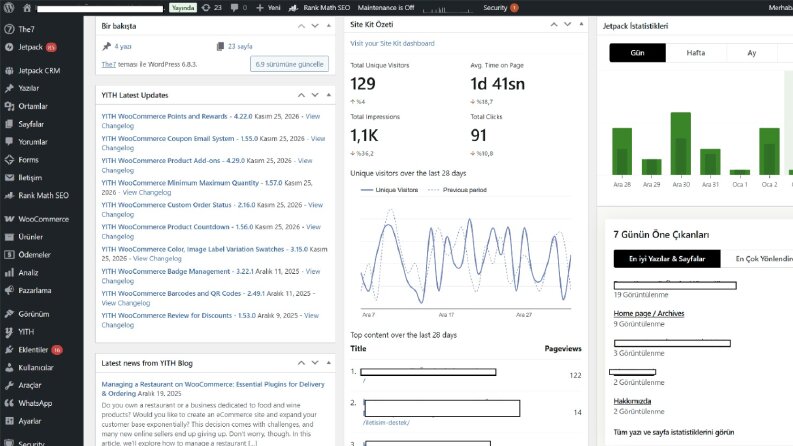793x446 pixels.
Task: Click Jetpack CRM sidebar icon
Action: coord(9,70)
